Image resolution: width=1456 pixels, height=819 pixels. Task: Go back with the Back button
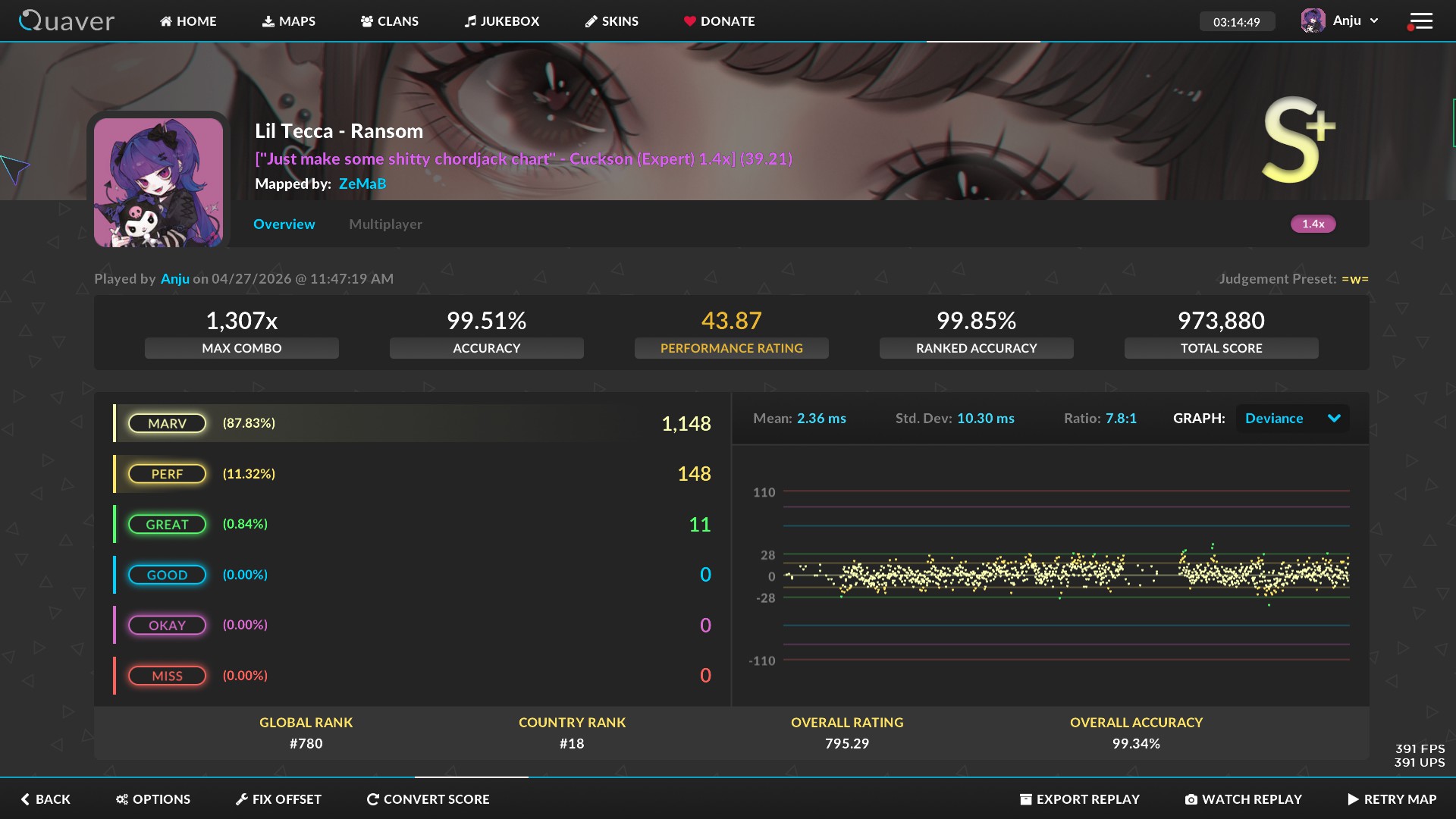click(x=45, y=799)
